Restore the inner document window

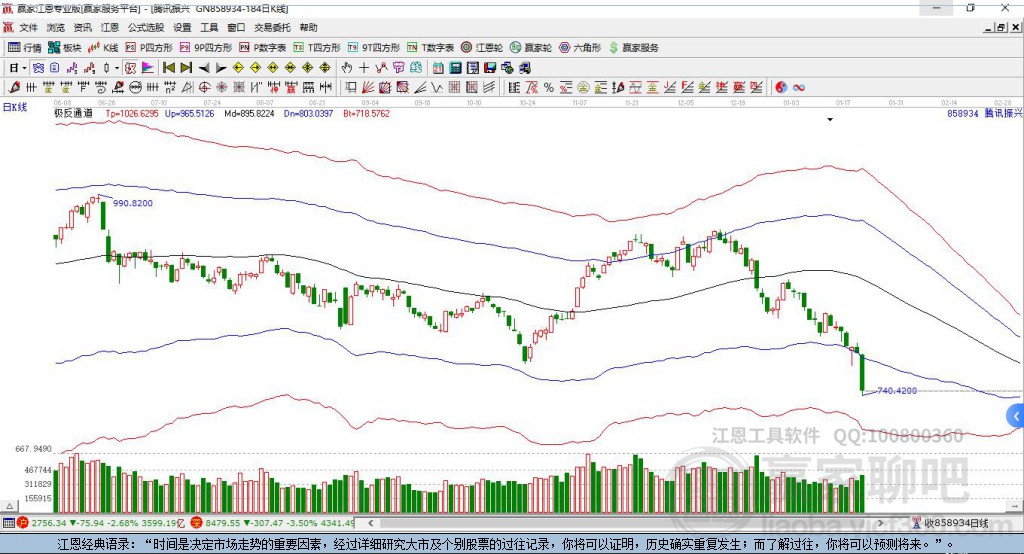pyautogui.click(x=1000, y=27)
